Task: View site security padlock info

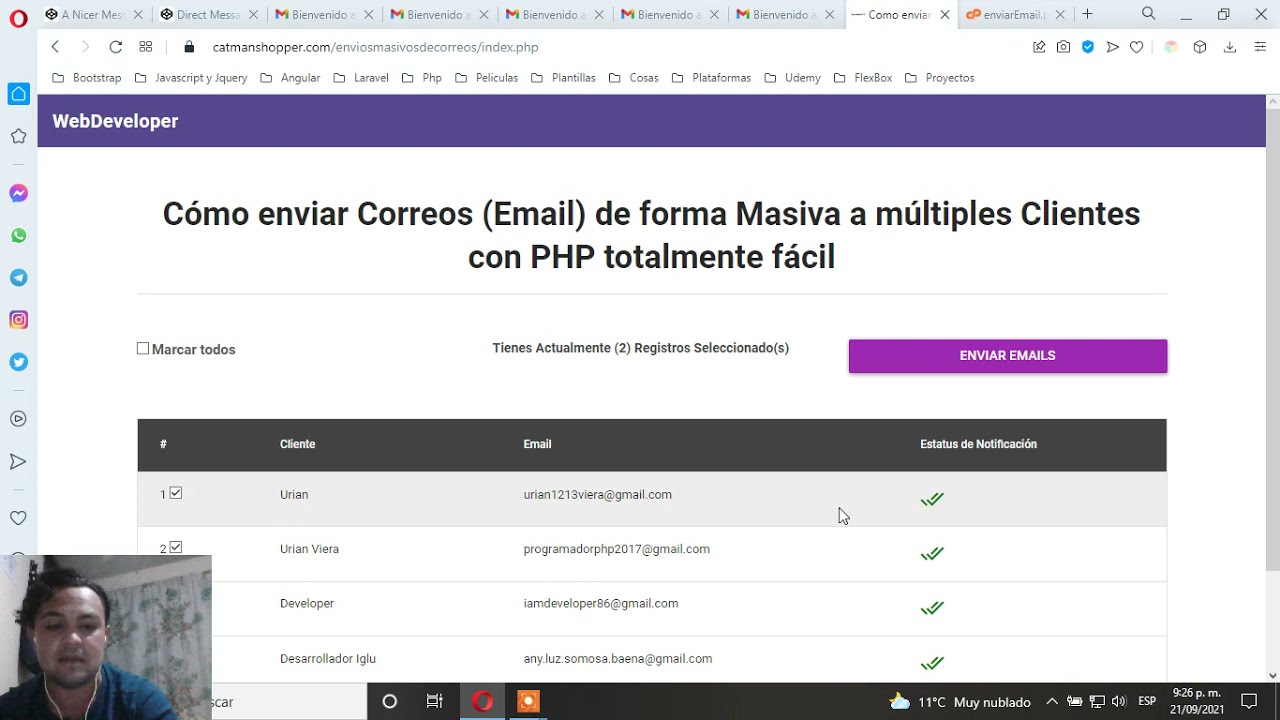Action: pos(189,47)
